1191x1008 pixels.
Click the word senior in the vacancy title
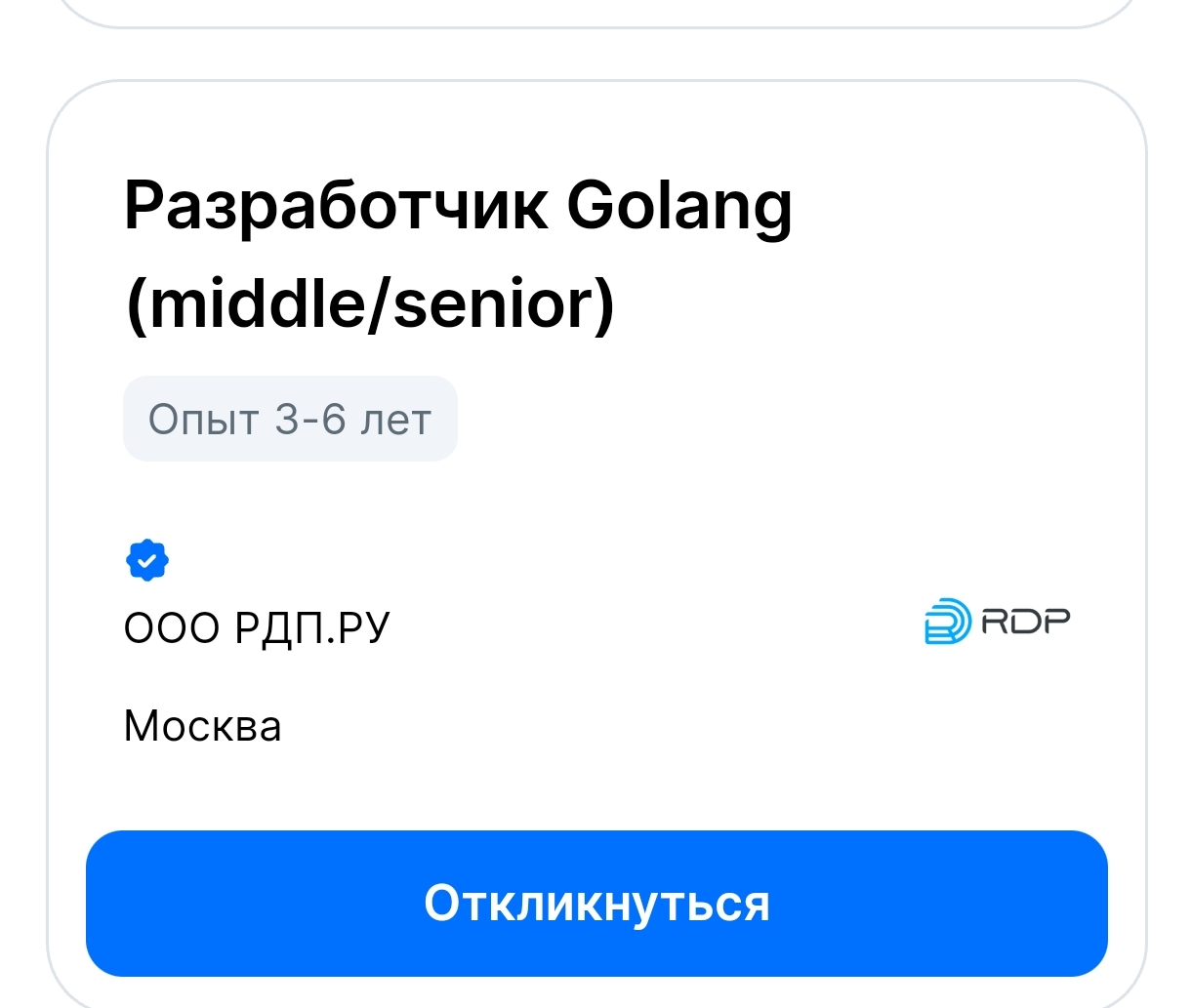(x=491, y=302)
